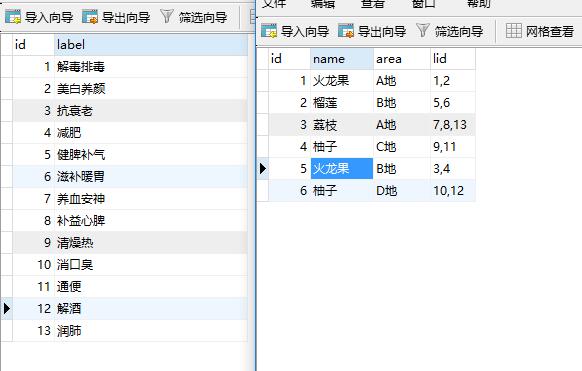Click the A地 area cell in 荔枝 row
This screenshot has width=582, height=371.
pyautogui.click(x=402, y=125)
